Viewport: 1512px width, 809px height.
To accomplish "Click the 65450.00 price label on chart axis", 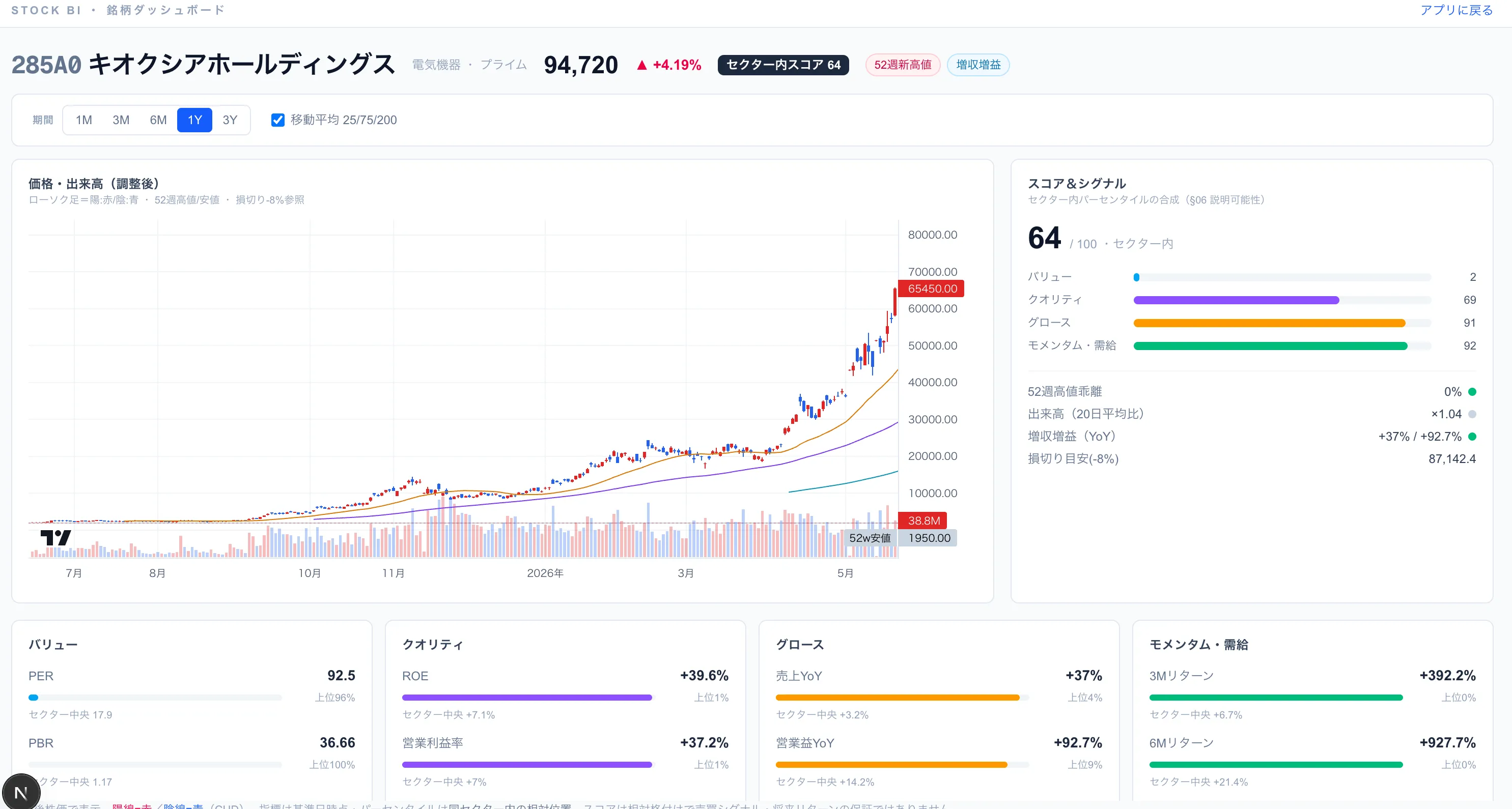I will click(x=932, y=288).
